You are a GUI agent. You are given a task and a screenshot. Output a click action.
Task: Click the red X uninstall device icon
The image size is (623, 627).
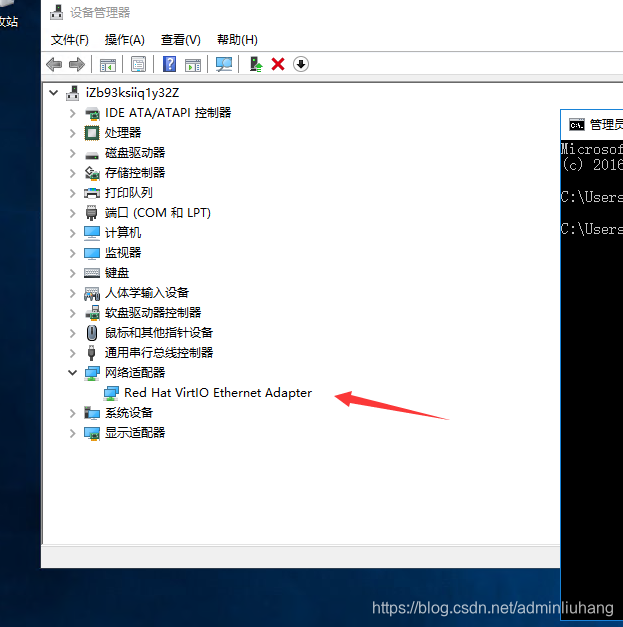click(x=278, y=64)
